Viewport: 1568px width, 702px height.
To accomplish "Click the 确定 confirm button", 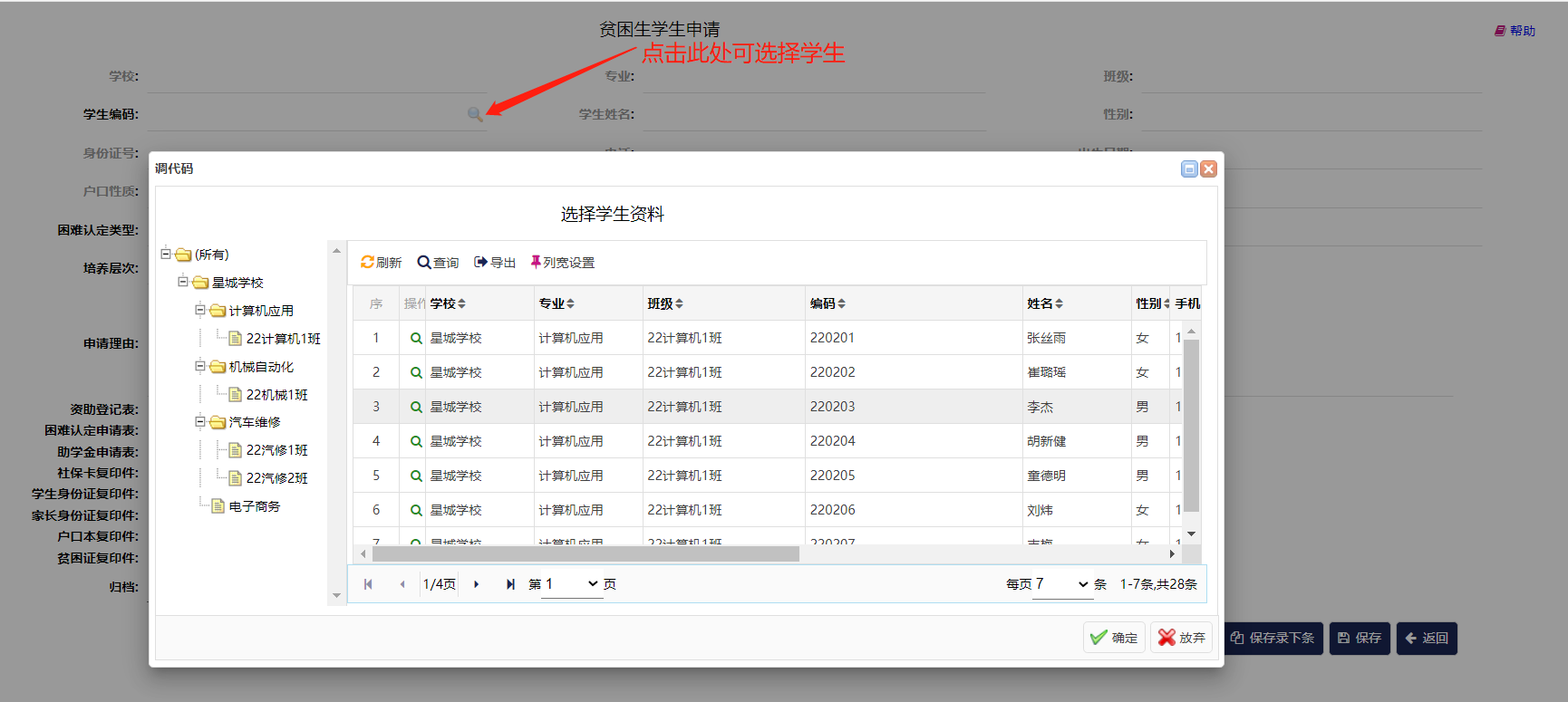I will [1114, 638].
